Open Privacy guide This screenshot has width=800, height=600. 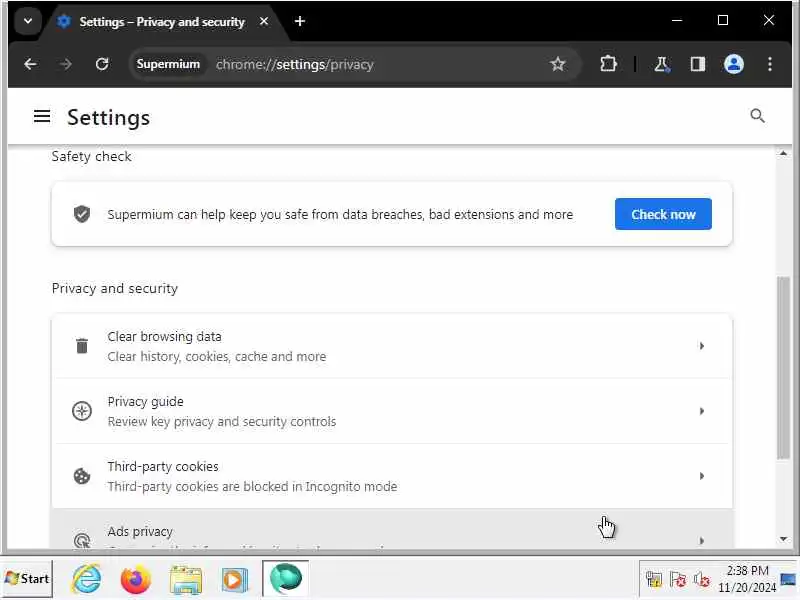392,411
